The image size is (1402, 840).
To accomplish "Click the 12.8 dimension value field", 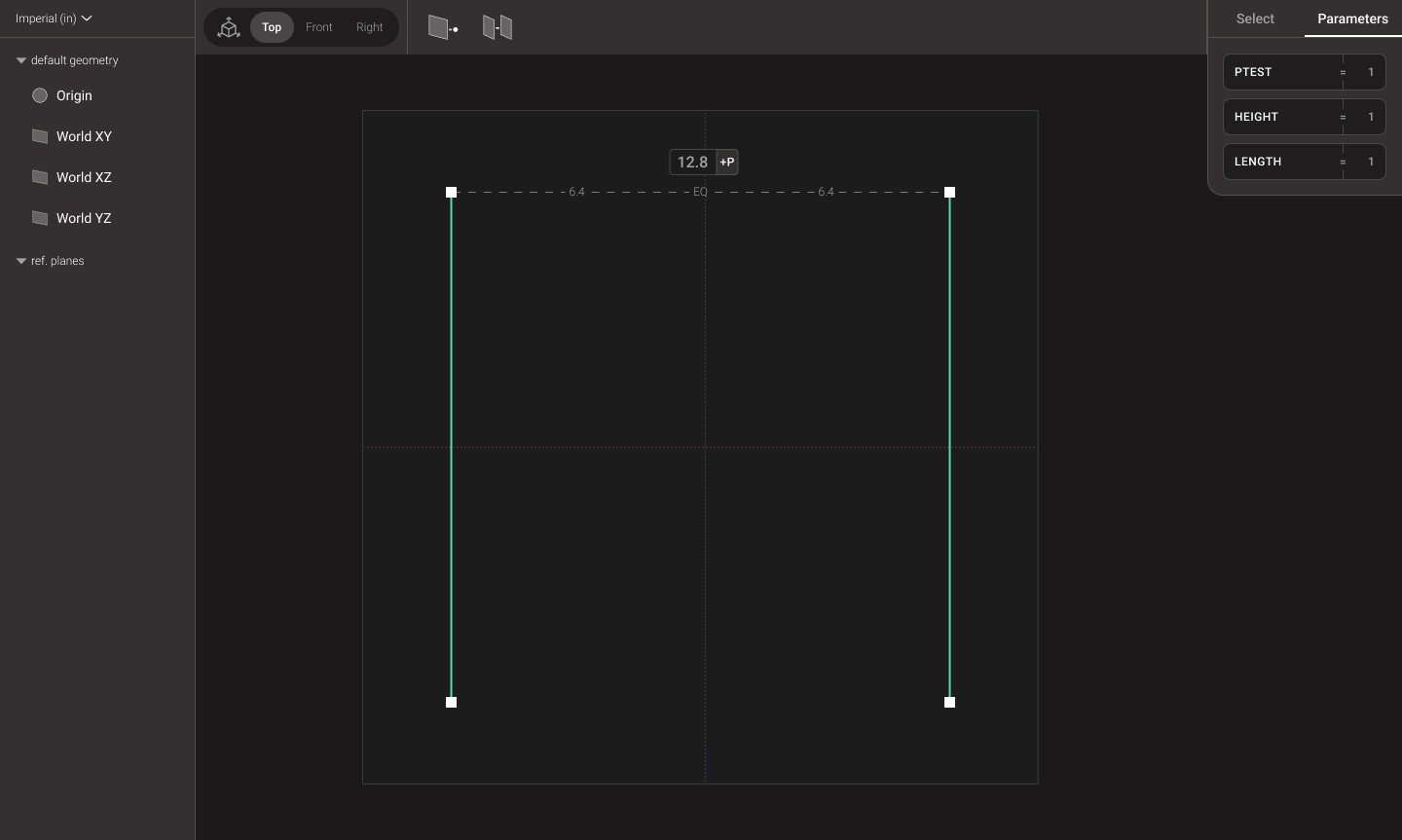I will click(x=692, y=162).
